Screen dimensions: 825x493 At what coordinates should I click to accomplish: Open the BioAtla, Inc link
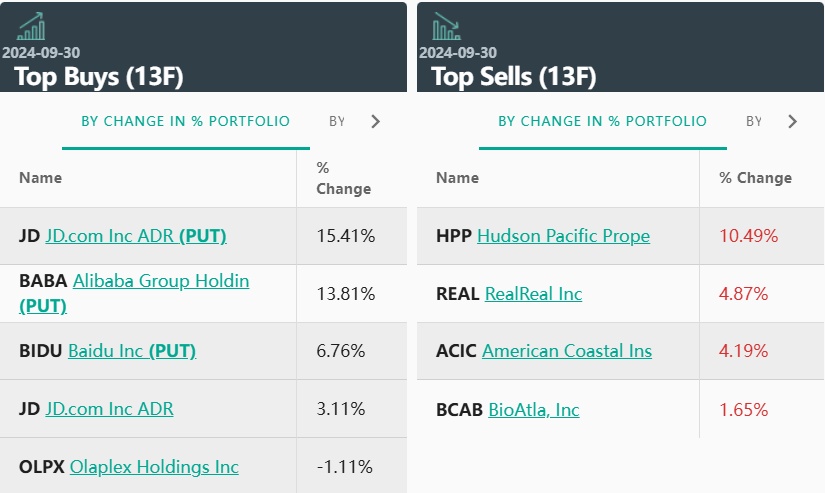coord(534,410)
